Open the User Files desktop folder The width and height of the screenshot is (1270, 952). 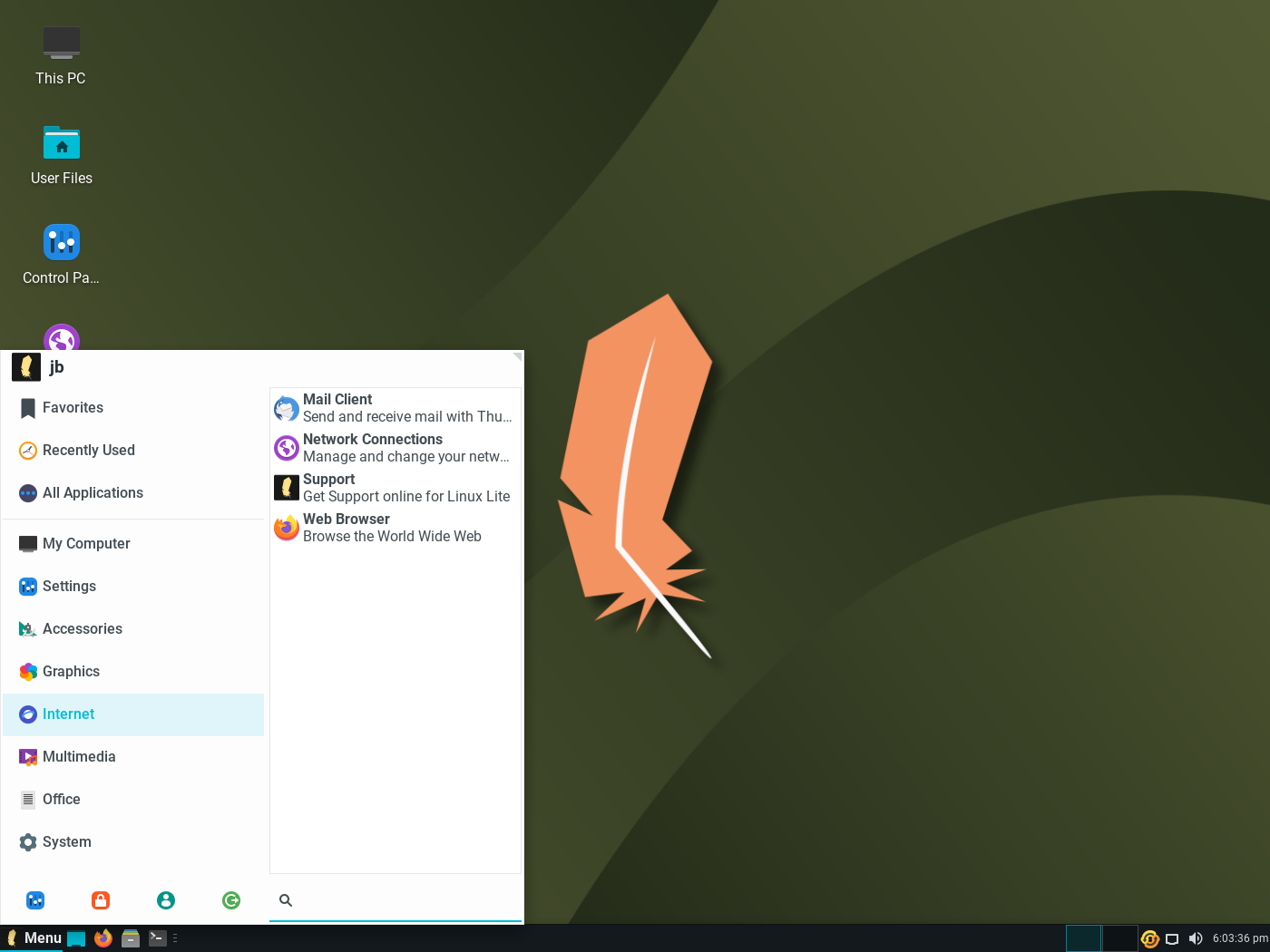click(61, 155)
